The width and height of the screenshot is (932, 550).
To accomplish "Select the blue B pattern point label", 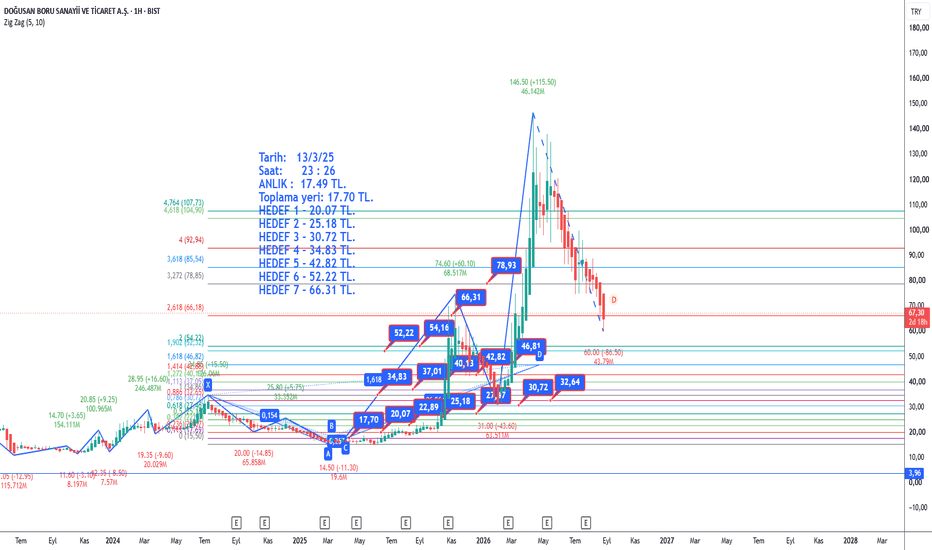I will click(332, 426).
